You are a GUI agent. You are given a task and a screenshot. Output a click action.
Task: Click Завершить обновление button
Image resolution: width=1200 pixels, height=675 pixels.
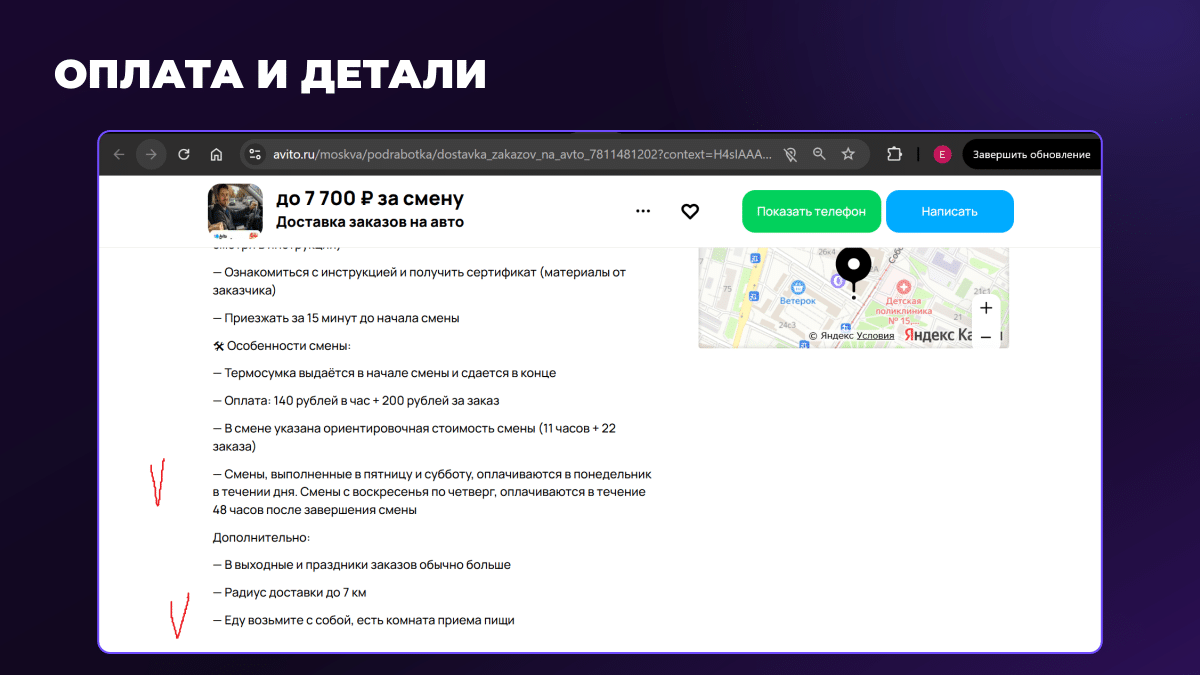[x=1031, y=154]
